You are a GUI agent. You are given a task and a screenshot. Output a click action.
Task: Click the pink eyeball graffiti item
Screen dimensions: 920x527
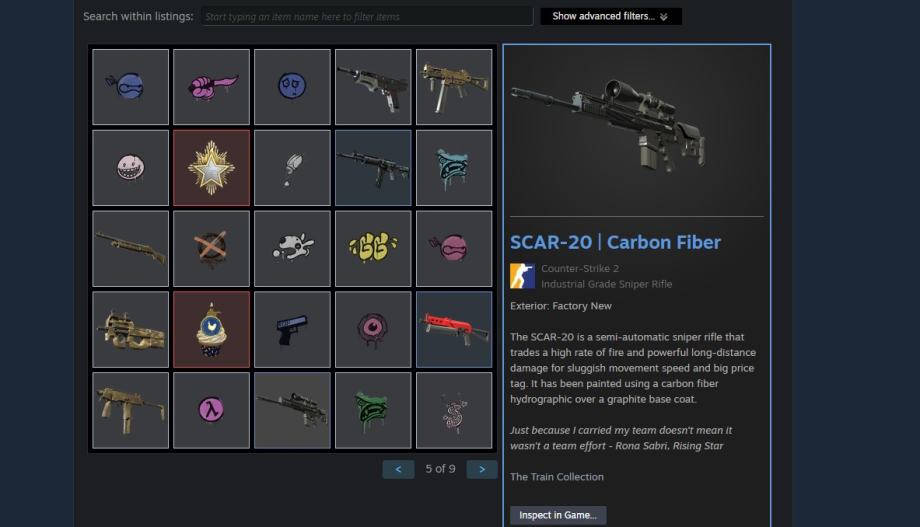coord(373,330)
